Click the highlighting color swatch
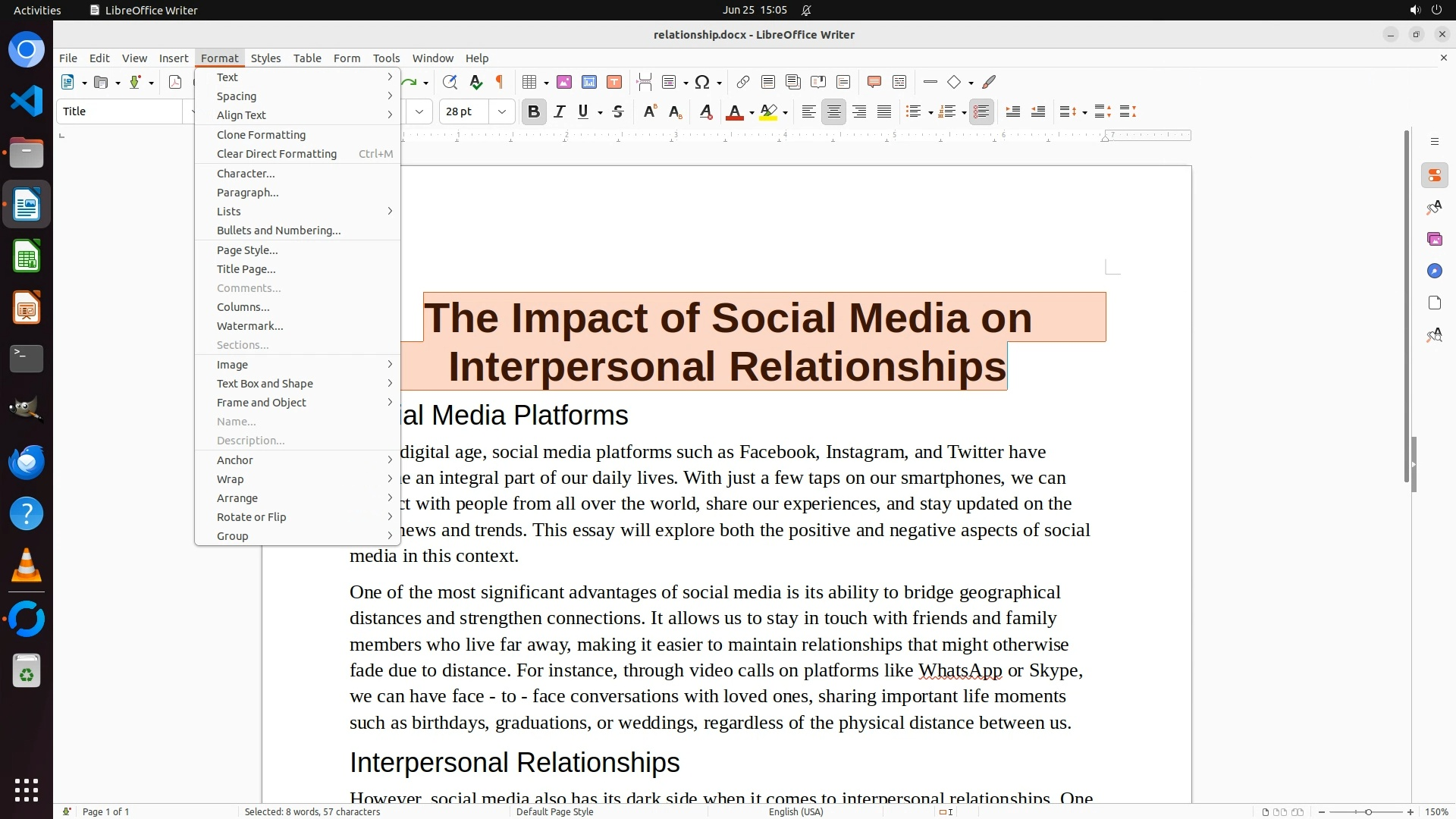 [x=768, y=112]
